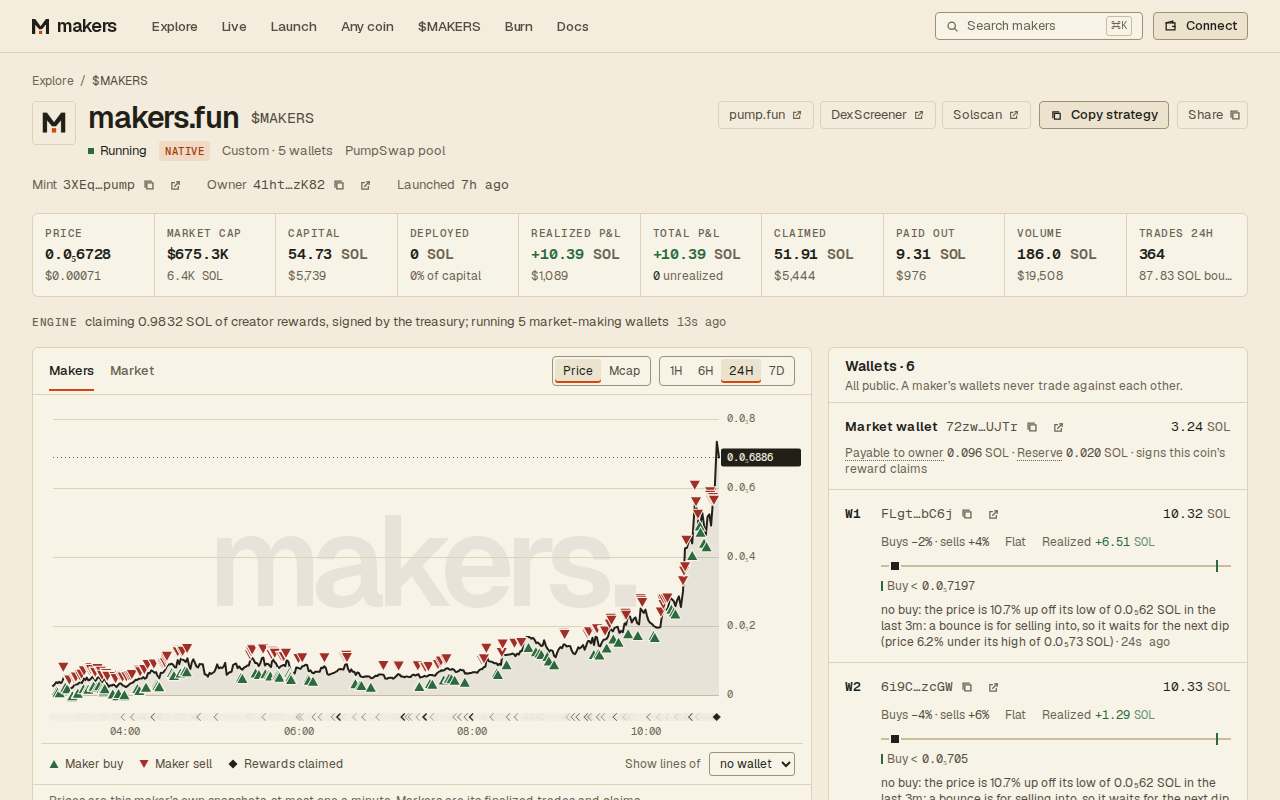Click the $675.3K market cap value

click(x=198, y=254)
